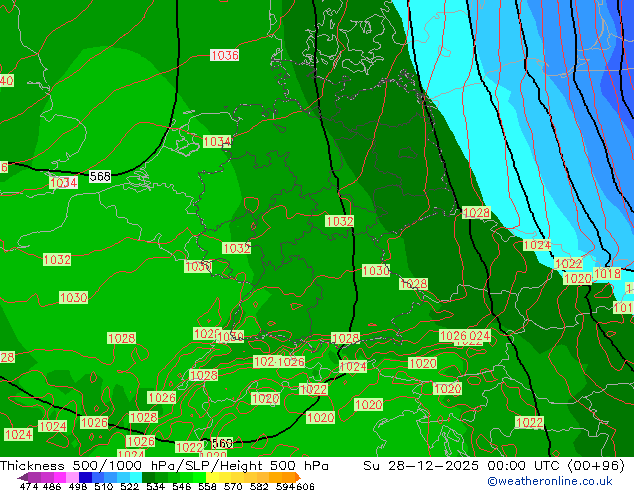Screen dimensions: 634x490
Task: Click the 1036 isobar pressure label
Action: (224, 55)
